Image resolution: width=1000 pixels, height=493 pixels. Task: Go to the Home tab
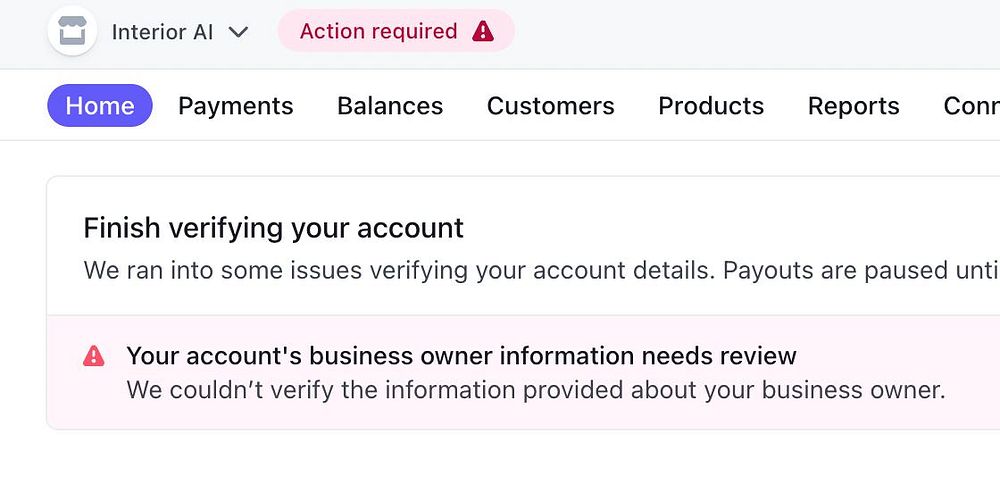pos(100,106)
